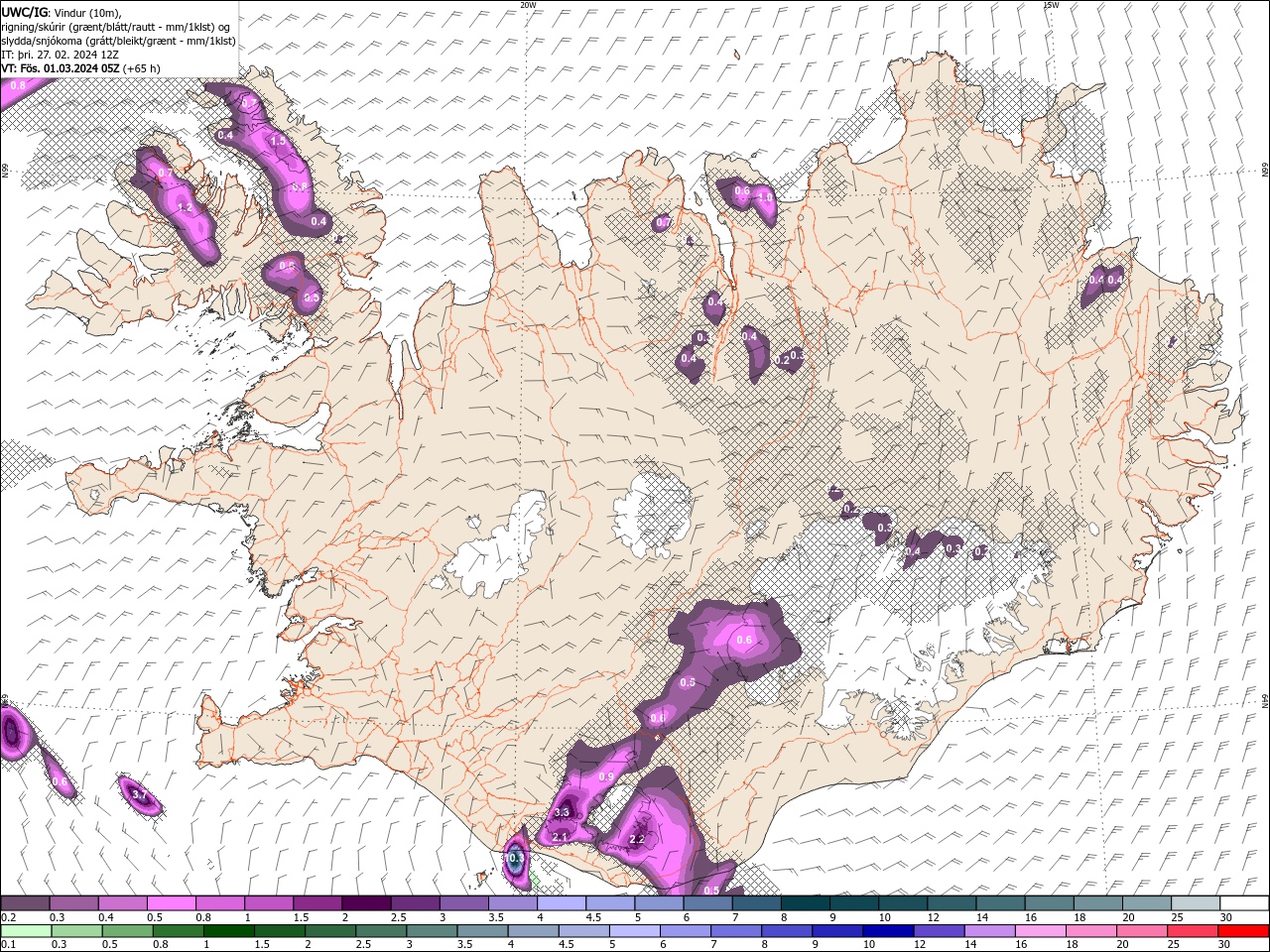Click the '1.0' value on the north coast

click(765, 196)
